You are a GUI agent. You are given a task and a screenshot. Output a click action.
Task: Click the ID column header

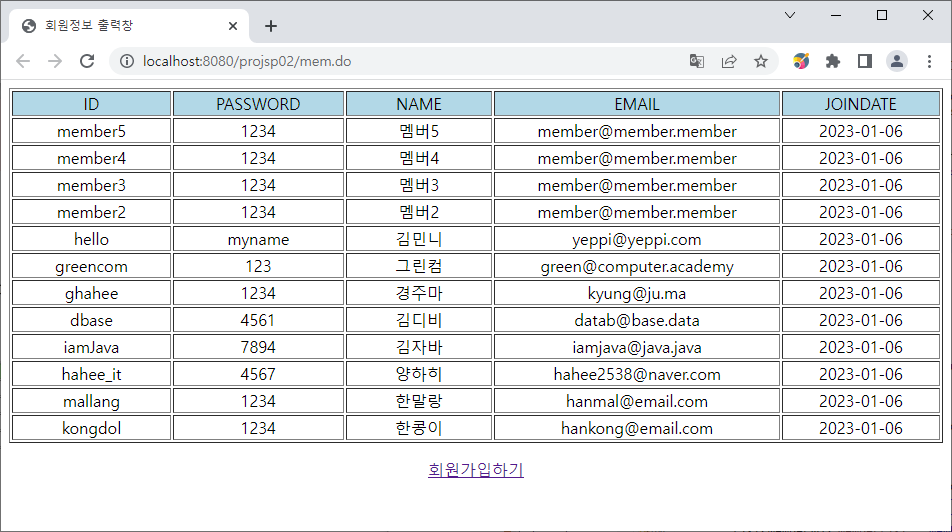(91, 104)
